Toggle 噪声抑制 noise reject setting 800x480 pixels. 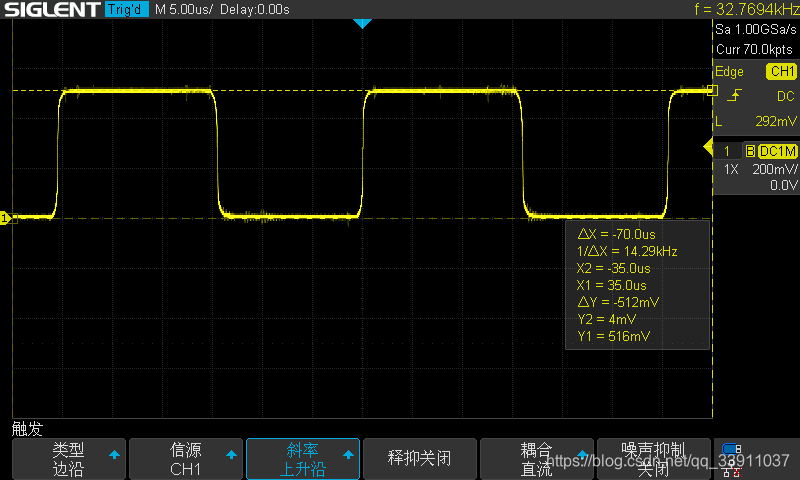pos(654,459)
